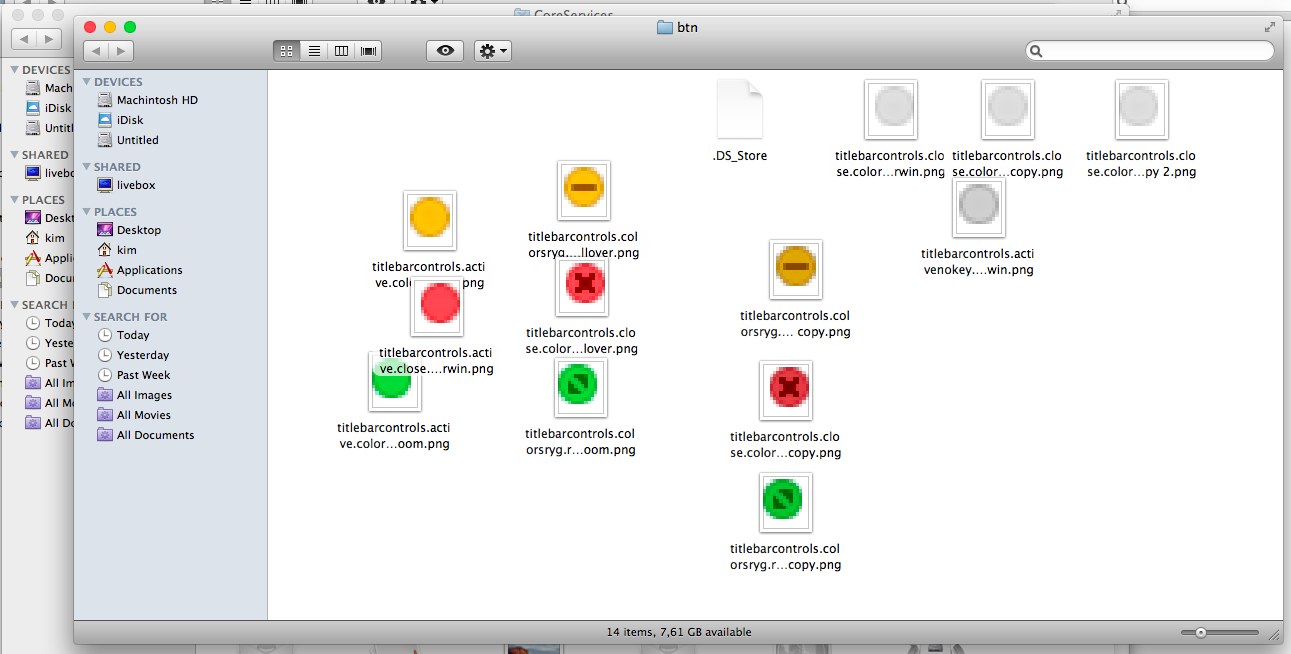Screen dimensions: 1291x654
Task: Select dark green arrows colorsryg.r…copy.png icon
Action: [x=786, y=503]
